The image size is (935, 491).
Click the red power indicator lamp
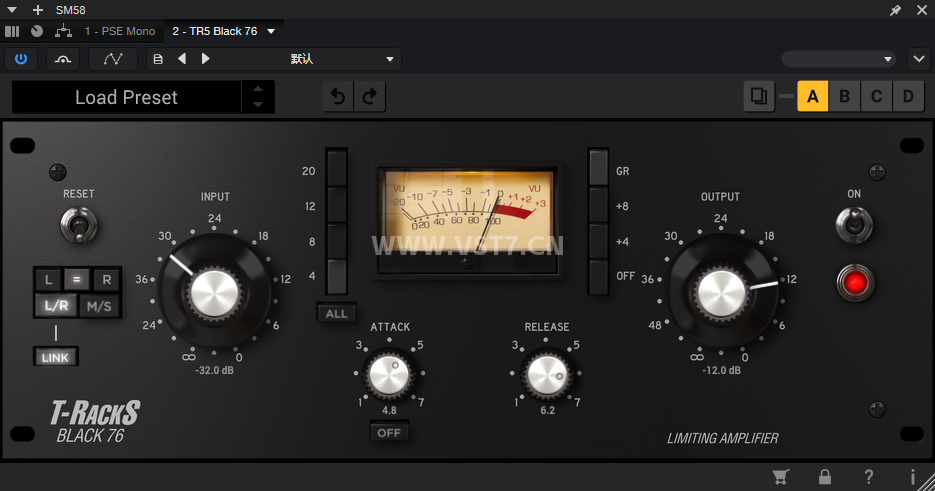855,283
